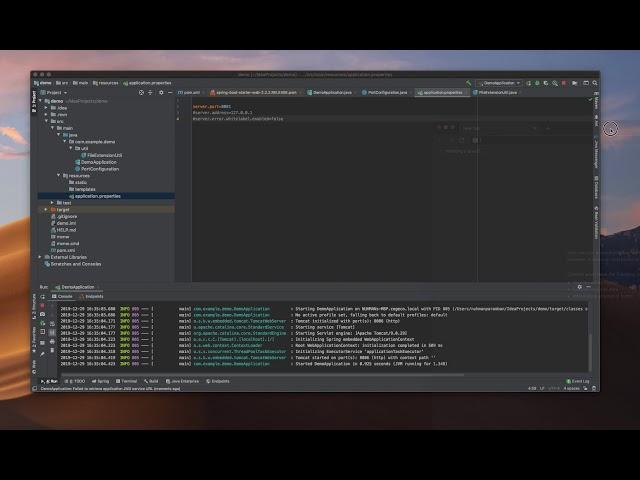Click the red Stop icon in the top toolbar

(x=564, y=83)
